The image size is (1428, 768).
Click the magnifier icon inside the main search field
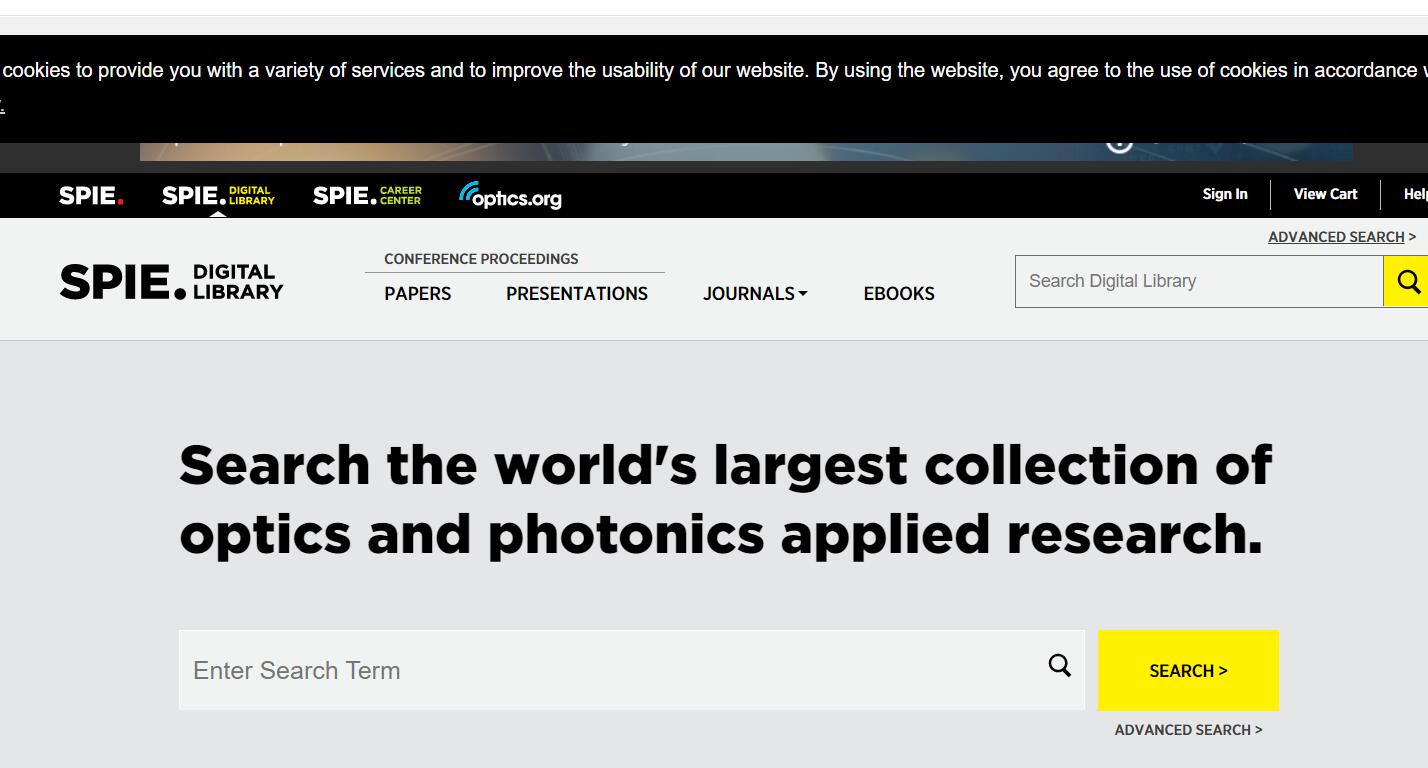click(x=1060, y=665)
